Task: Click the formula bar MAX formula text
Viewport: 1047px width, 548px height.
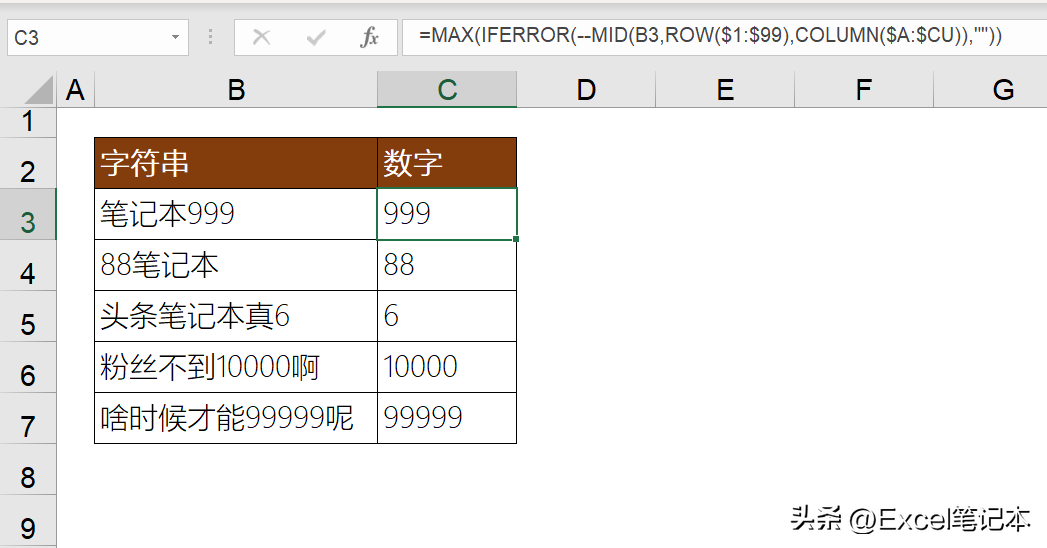Action: click(710, 35)
